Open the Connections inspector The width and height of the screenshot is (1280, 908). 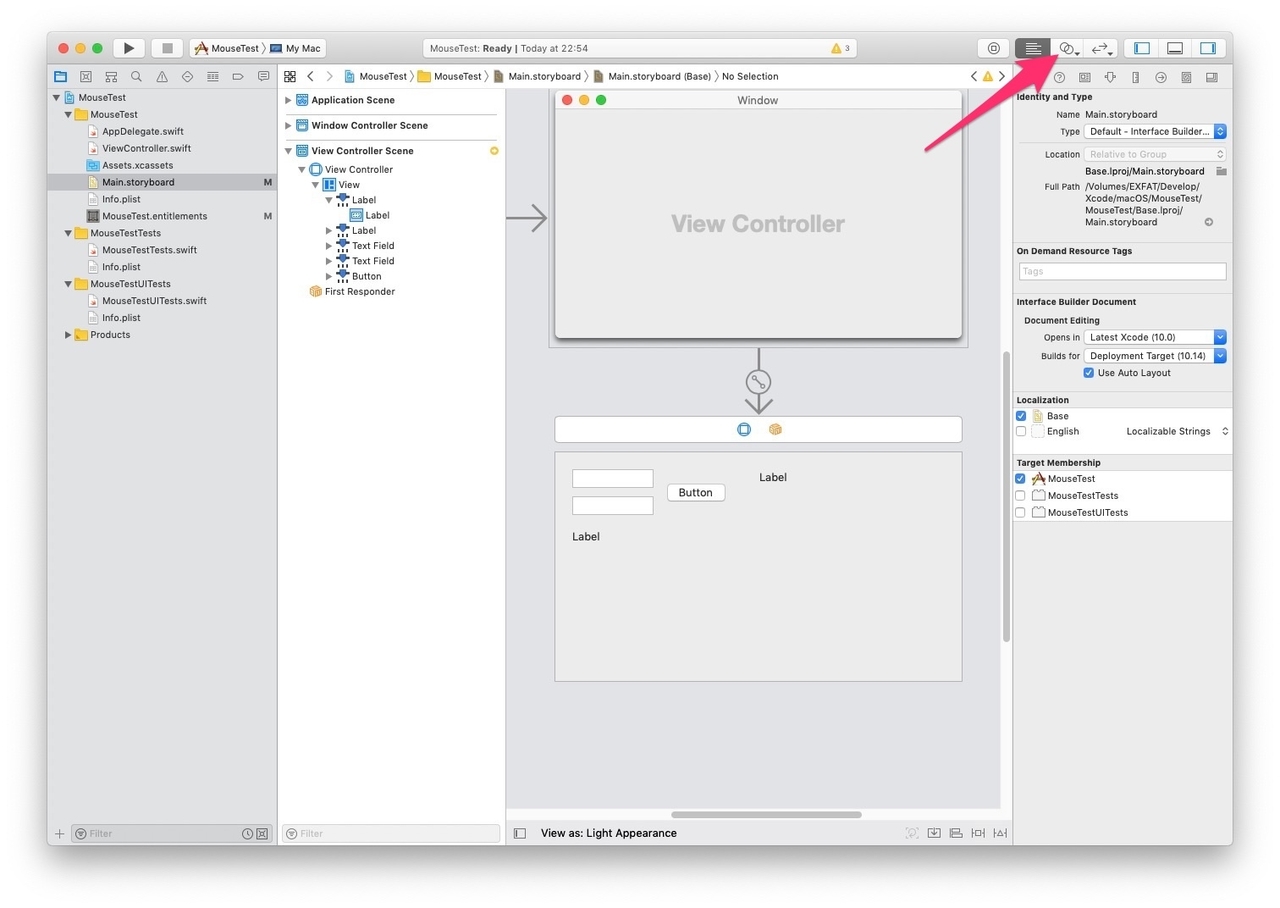(x=1161, y=77)
